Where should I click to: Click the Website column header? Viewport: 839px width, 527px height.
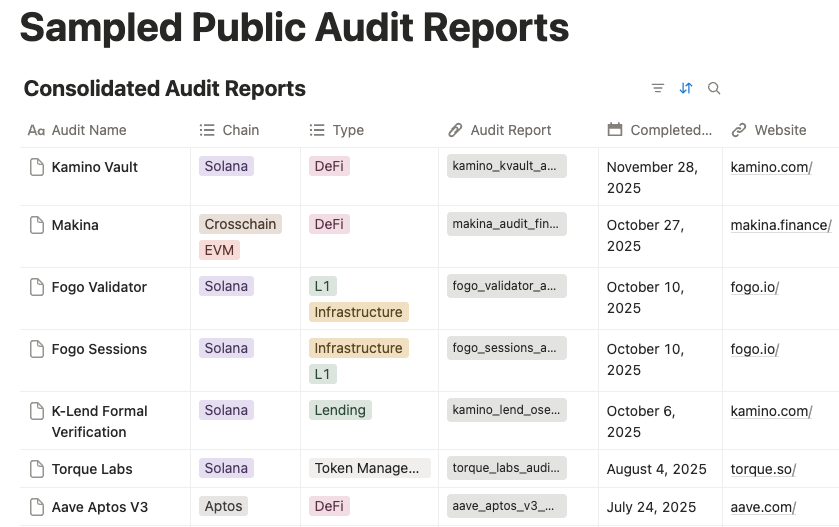[769, 130]
